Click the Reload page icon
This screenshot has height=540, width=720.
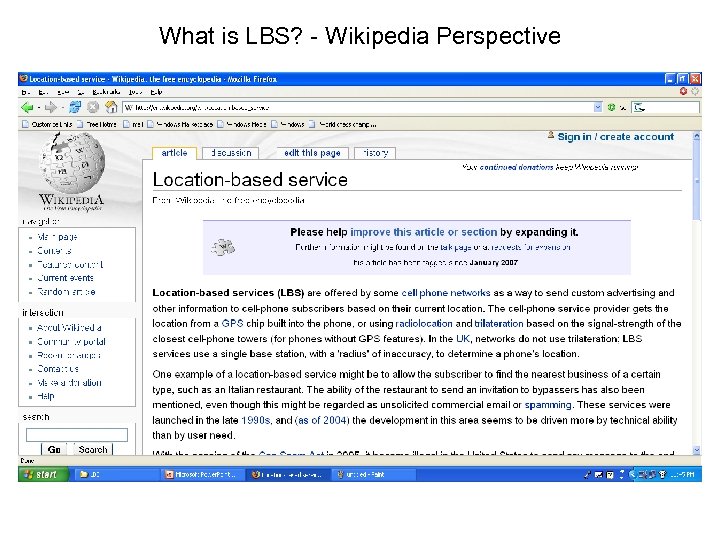click(x=75, y=107)
